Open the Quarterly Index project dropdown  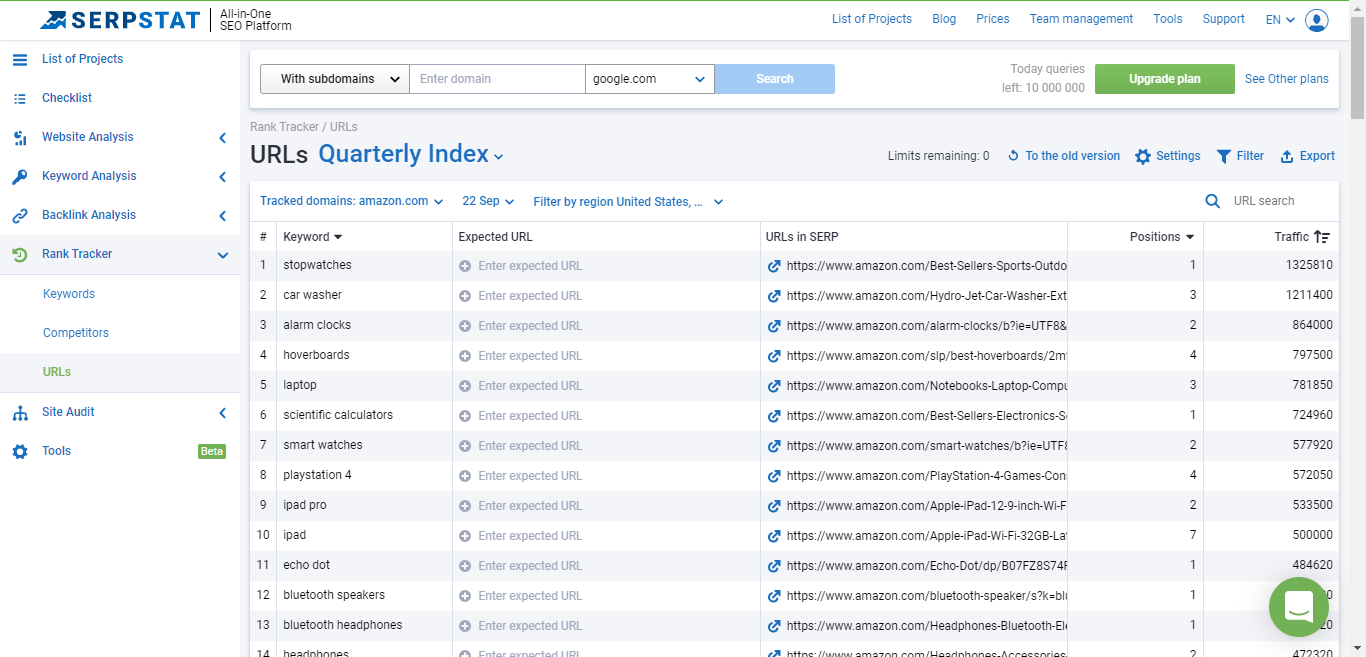[411, 154]
